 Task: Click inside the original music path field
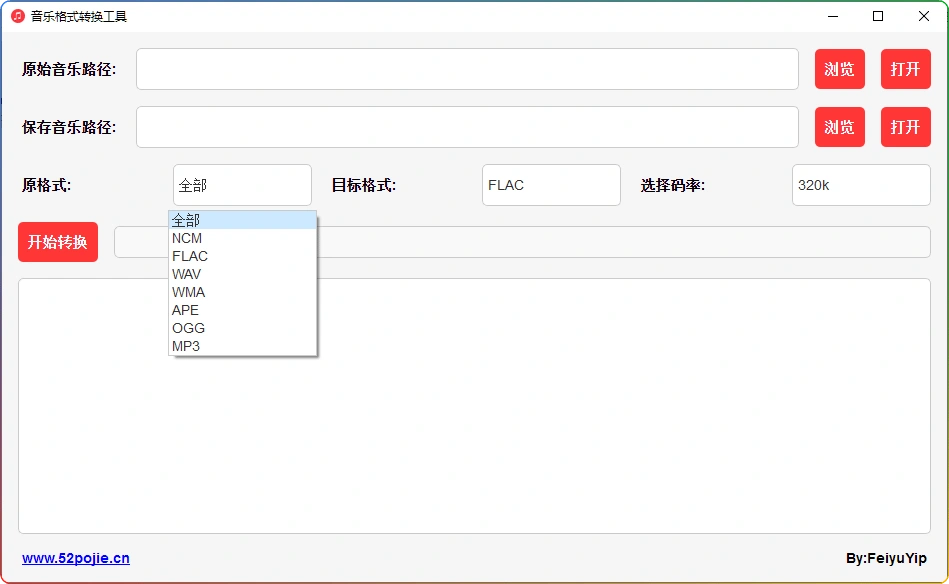coord(466,69)
